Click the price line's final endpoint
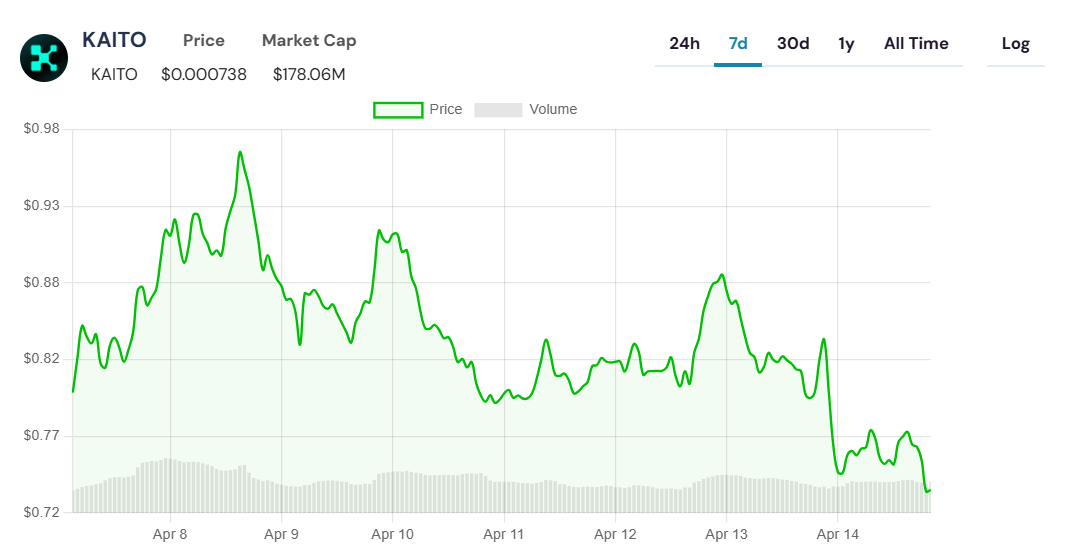Image resolution: width=1073 pixels, height=553 pixels. click(929, 490)
